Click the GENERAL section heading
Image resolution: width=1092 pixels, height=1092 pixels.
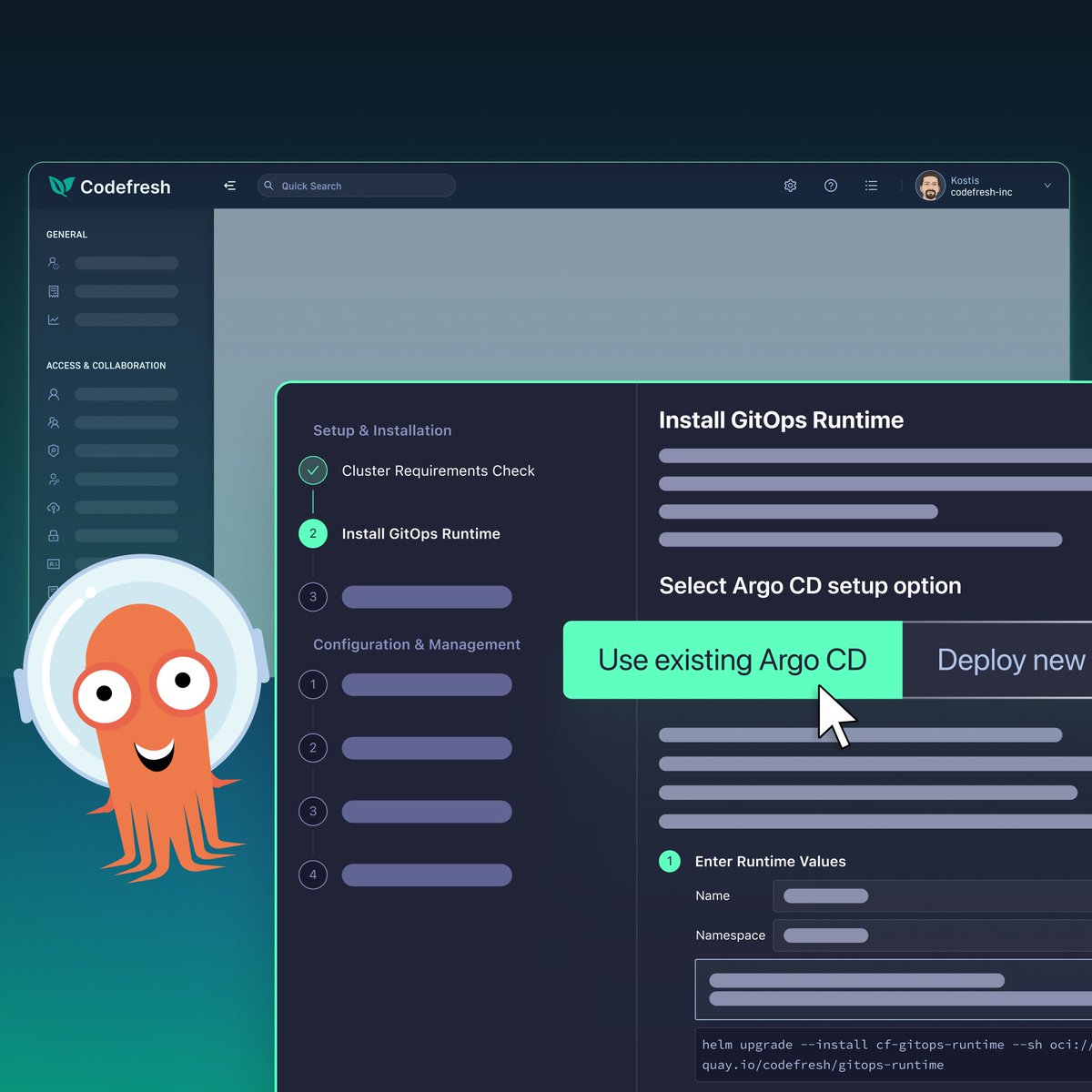click(x=67, y=235)
